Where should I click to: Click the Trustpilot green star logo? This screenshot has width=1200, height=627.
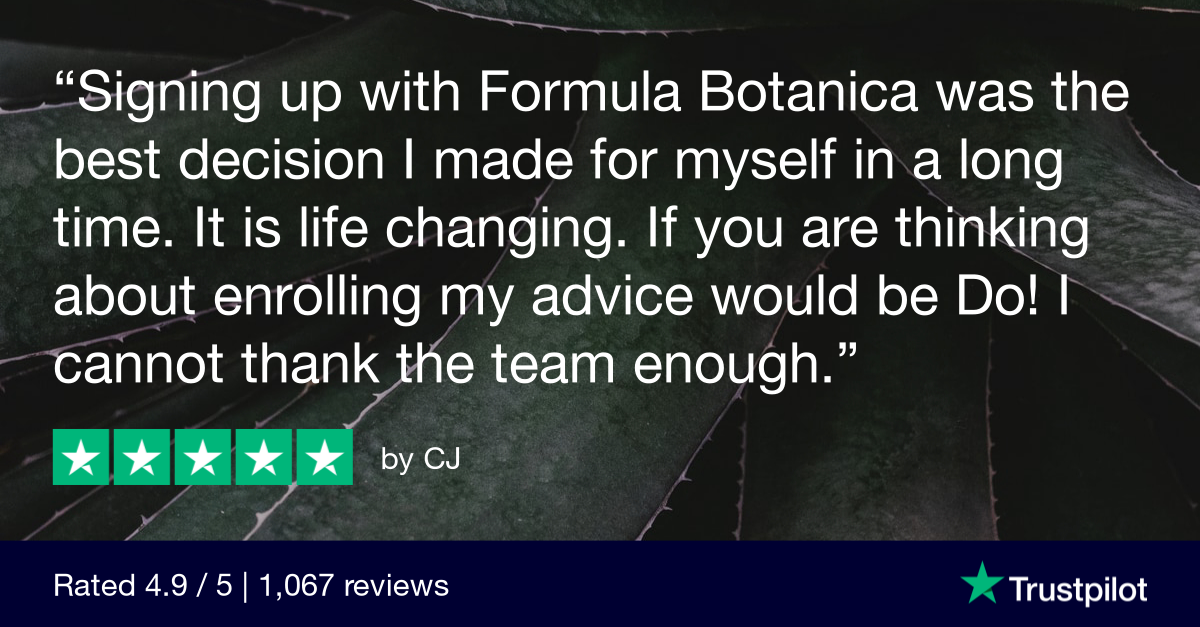tap(981, 582)
